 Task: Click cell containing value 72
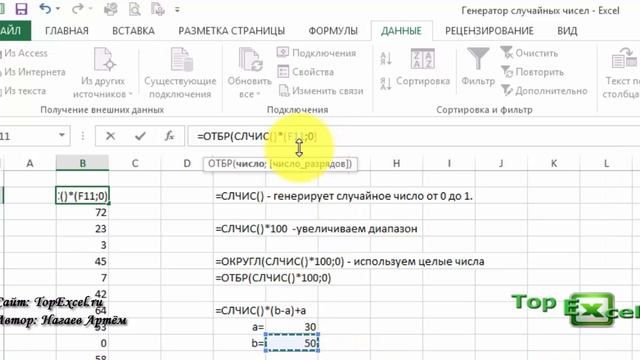[82, 212]
